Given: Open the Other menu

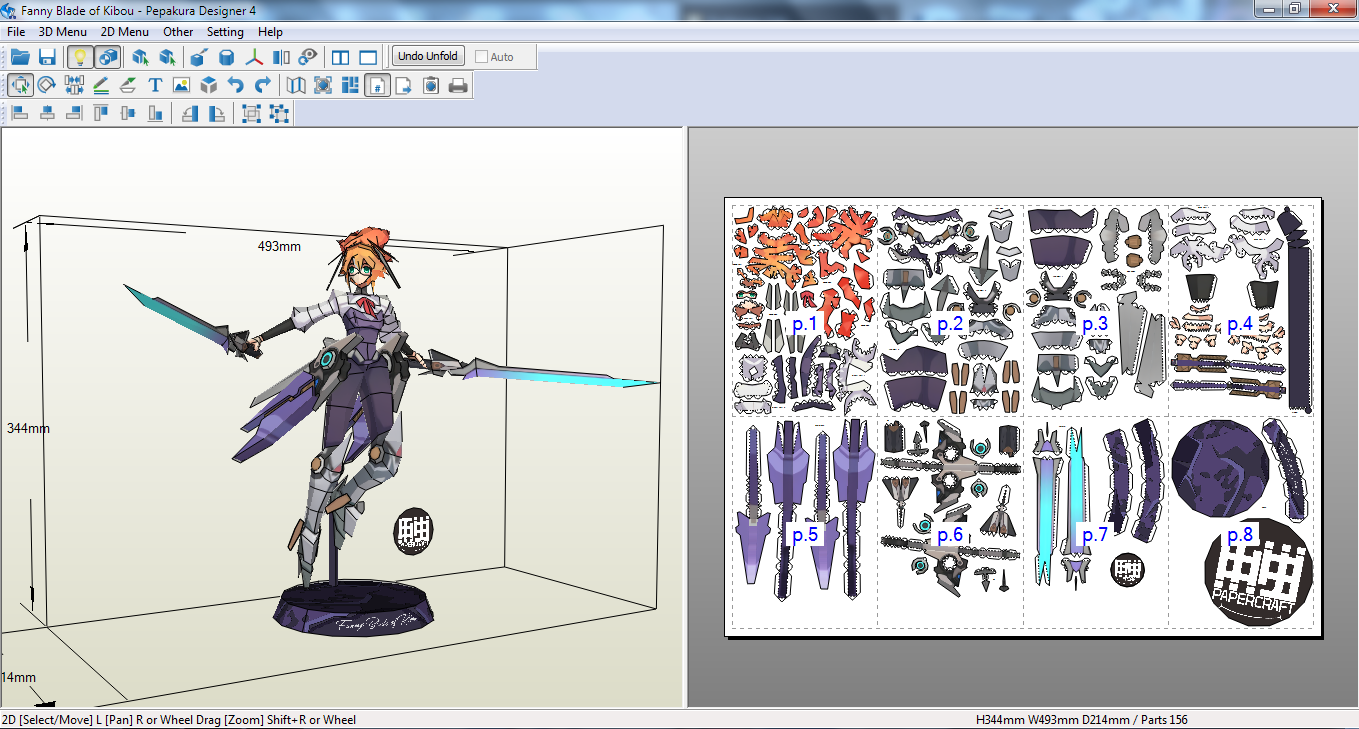Looking at the screenshot, I should tap(178, 32).
